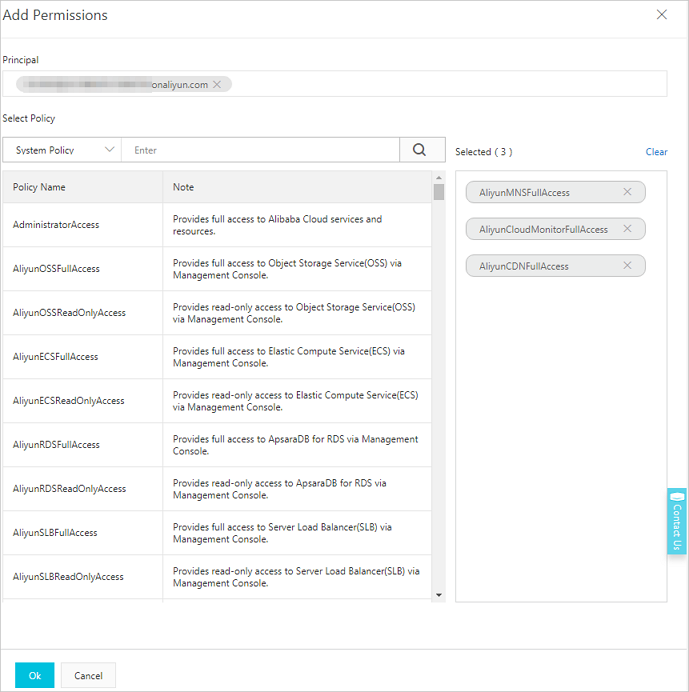The height and width of the screenshot is (692, 689).
Task: Click scrollbar down arrow in policy list
Action: pyautogui.click(x=439, y=595)
